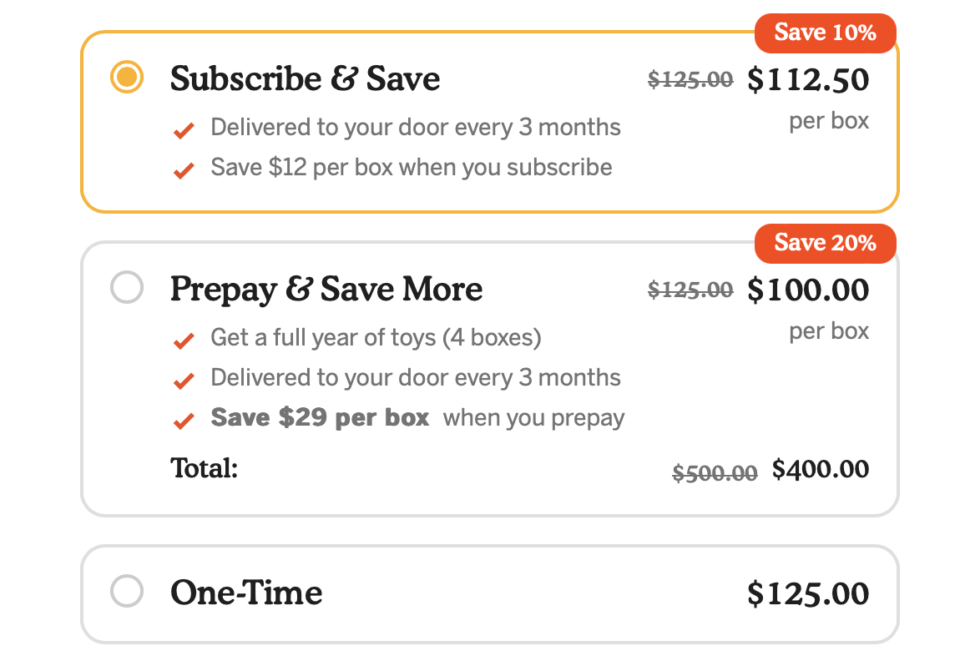Viewport: 960px width, 666px height.
Task: Click checkmark next to Delivered in Prepay option
Action: pyautogui.click(x=183, y=381)
